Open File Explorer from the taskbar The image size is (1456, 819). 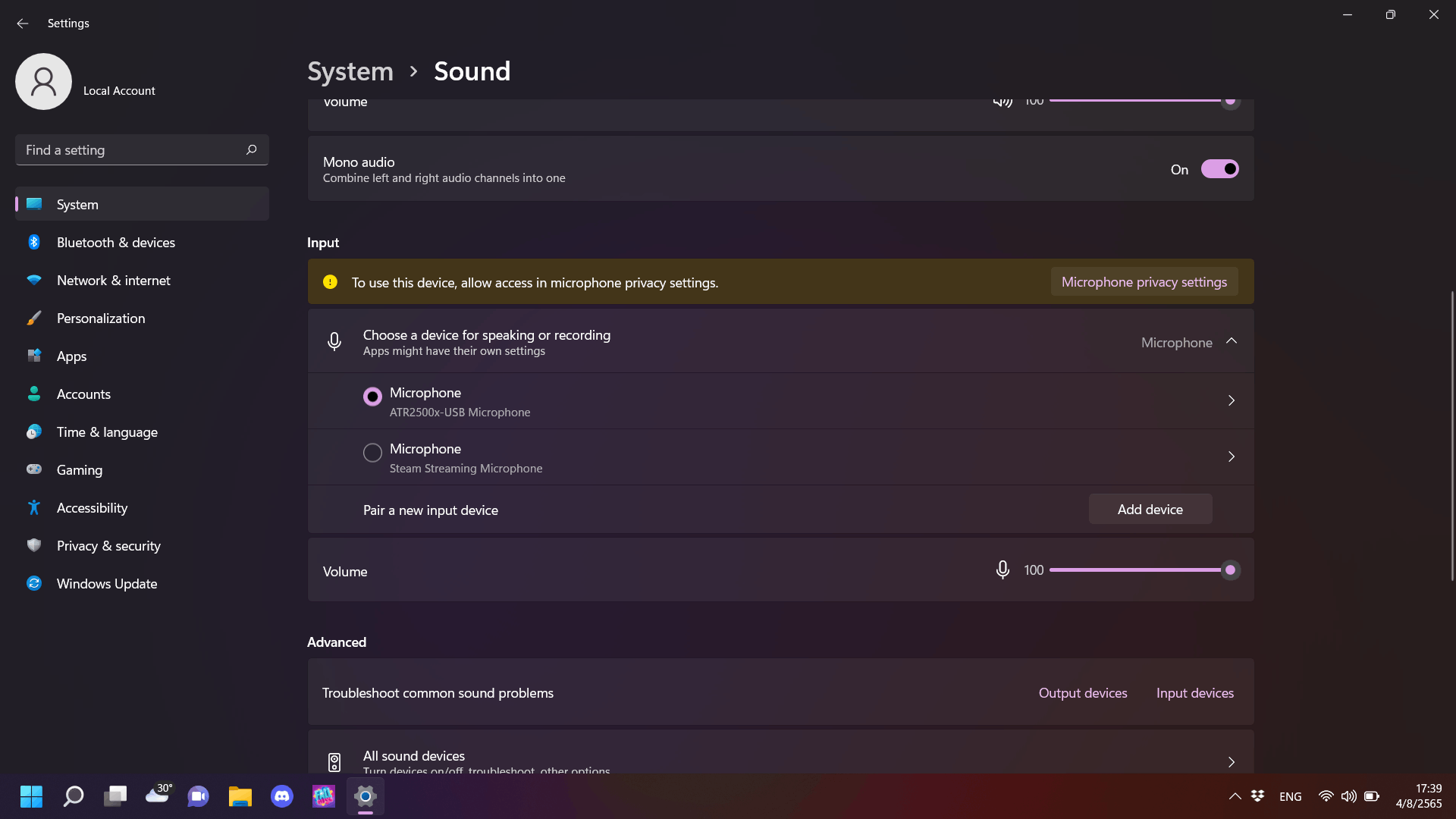[240, 796]
